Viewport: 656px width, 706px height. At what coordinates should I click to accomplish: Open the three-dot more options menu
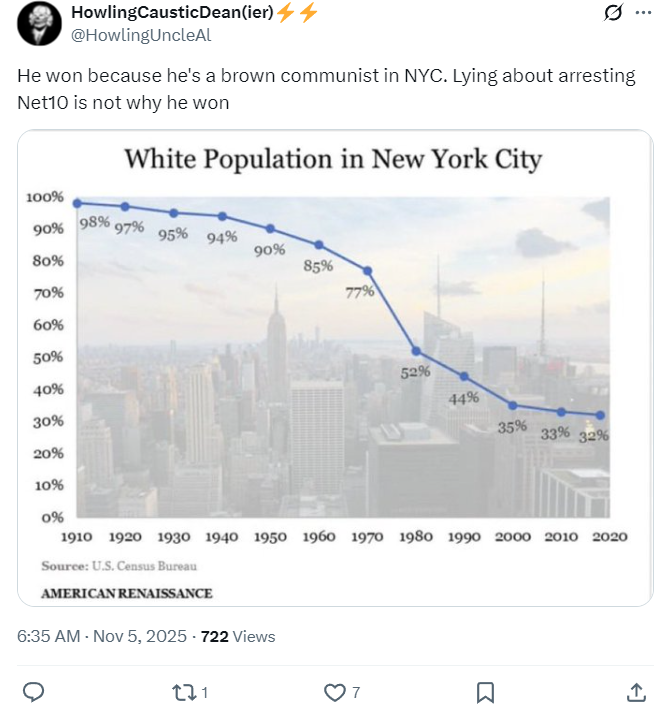tap(642, 13)
